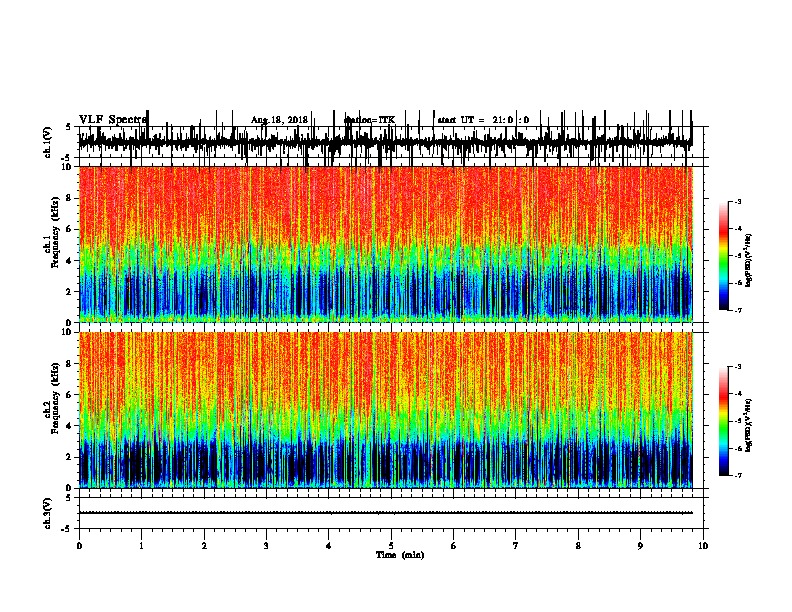Screen dimensions: 792x612
Task: Select the date text "Aug.18, 2018"
Action: pos(279,120)
